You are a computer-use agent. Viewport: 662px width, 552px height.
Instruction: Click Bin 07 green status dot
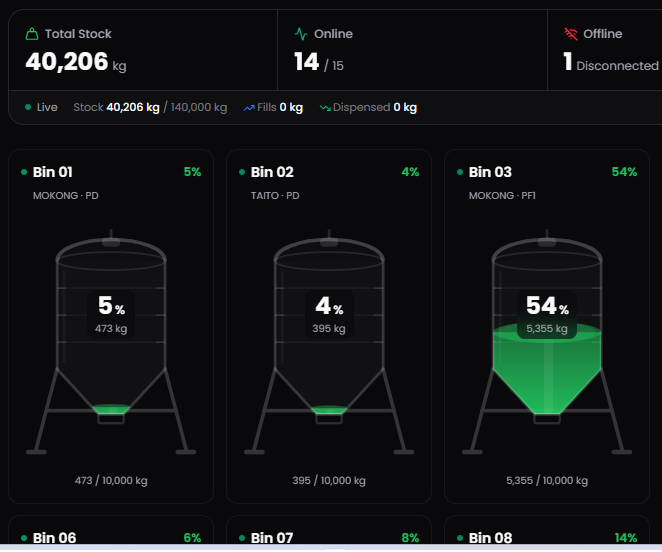(242, 538)
